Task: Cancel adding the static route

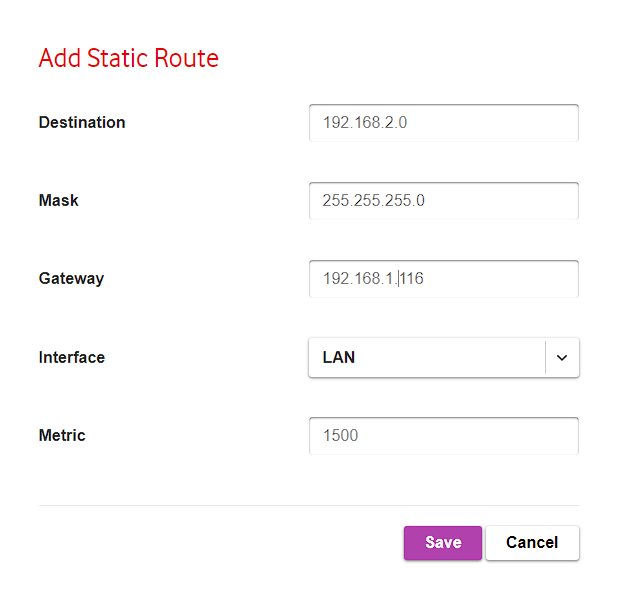Action: (x=532, y=543)
